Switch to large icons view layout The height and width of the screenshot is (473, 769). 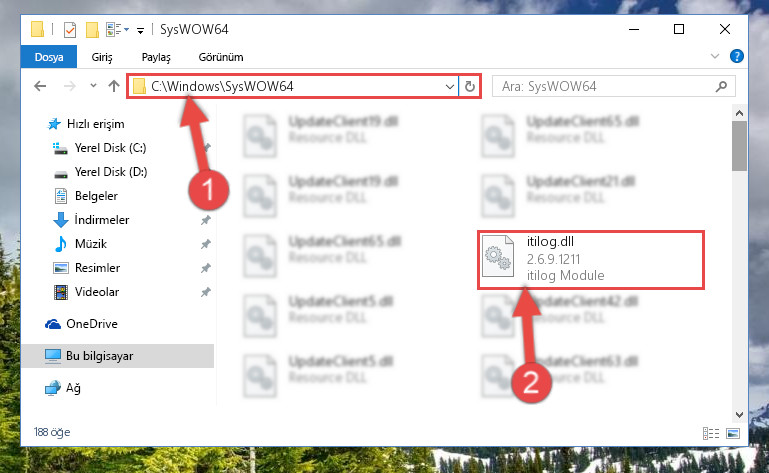coord(733,433)
